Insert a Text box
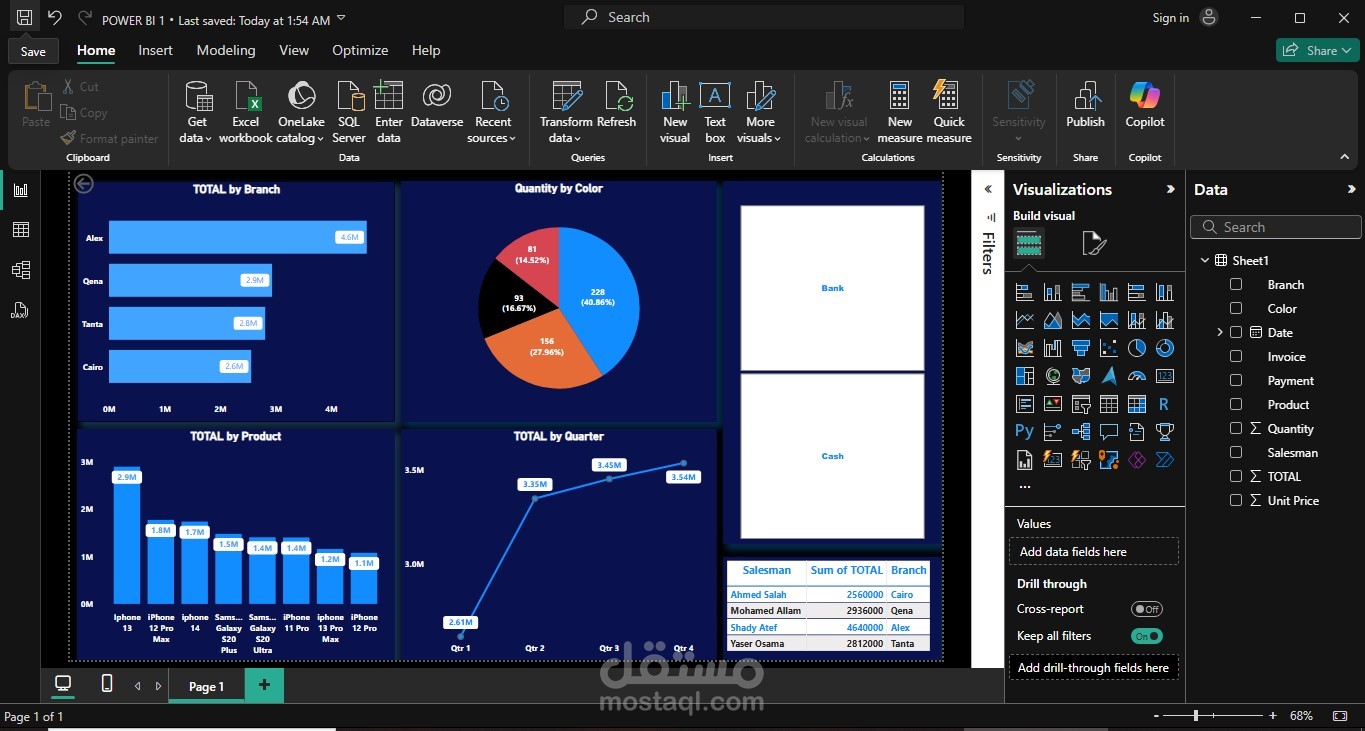The width and height of the screenshot is (1365, 731). pos(715,112)
